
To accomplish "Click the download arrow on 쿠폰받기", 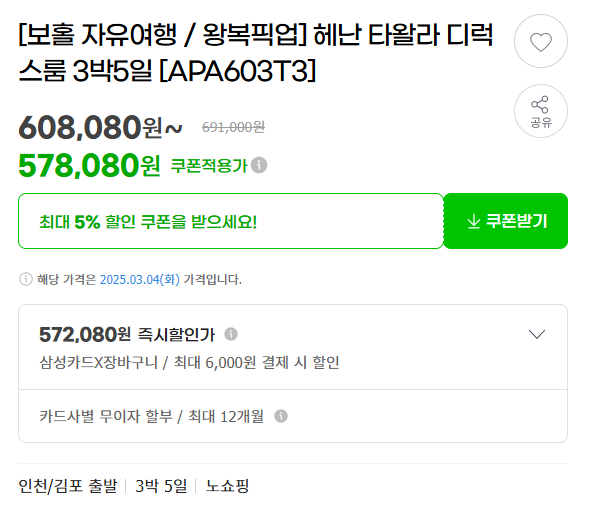I will 474,221.
